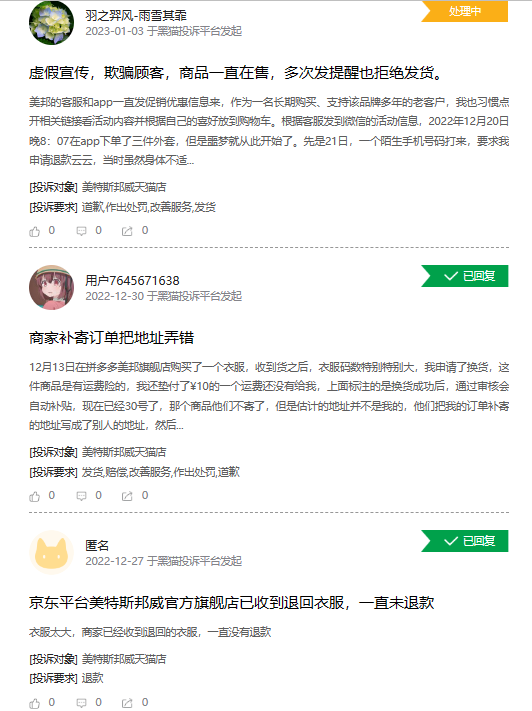The height and width of the screenshot is (711, 532).
Task: Open username 羽之羿风-雨雪其霏 profile
Action: click(x=136, y=16)
